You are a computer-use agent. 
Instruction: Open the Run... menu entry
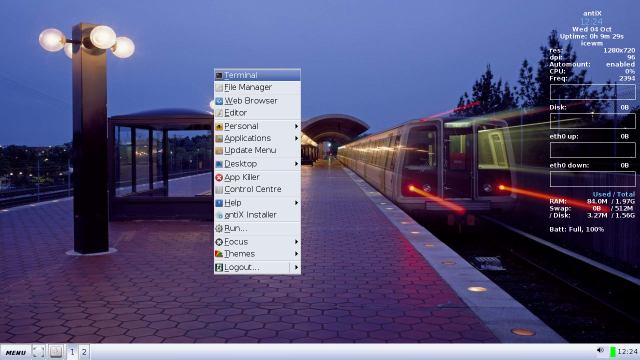(x=257, y=229)
